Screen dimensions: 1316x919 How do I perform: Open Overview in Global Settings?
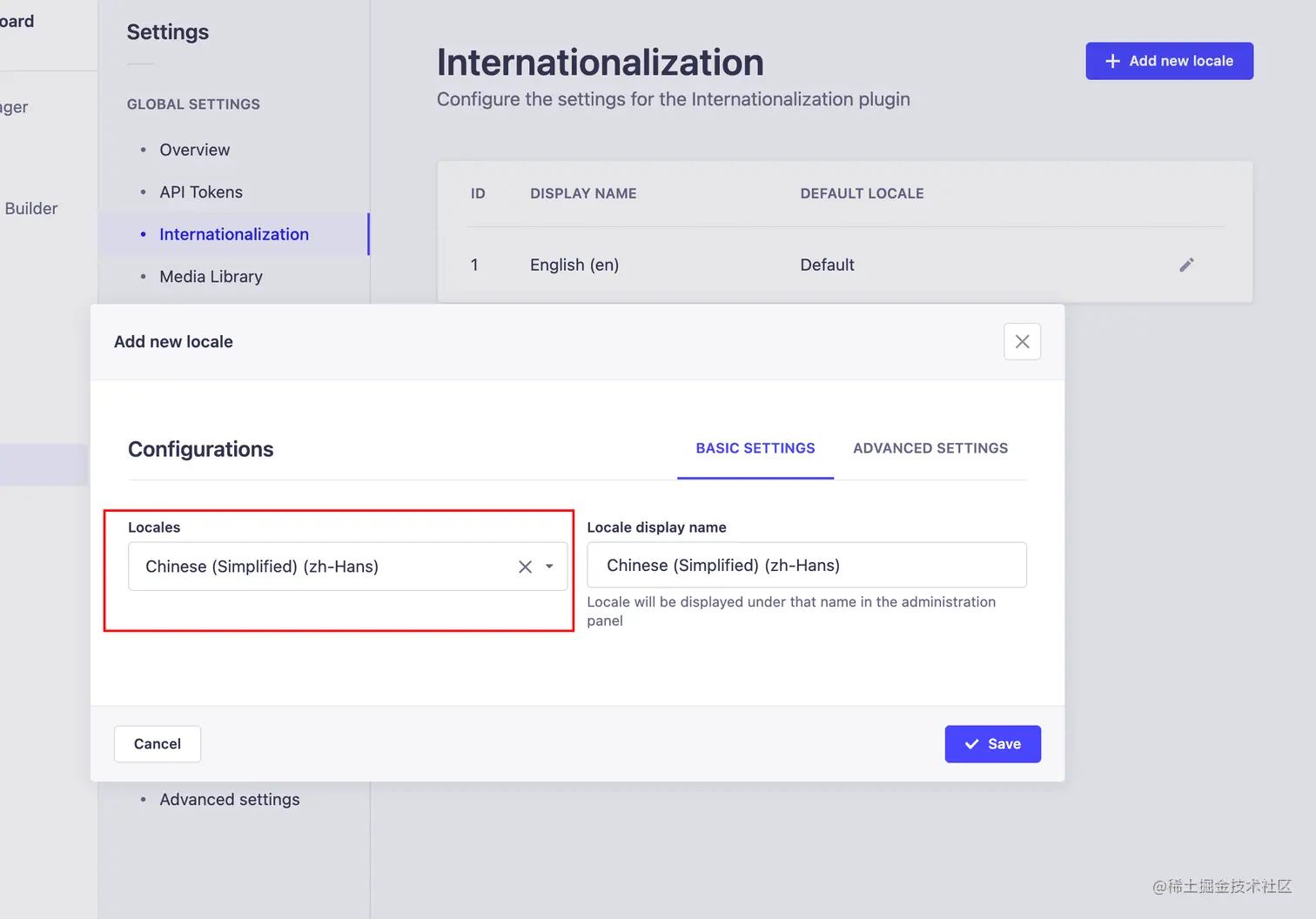point(195,150)
